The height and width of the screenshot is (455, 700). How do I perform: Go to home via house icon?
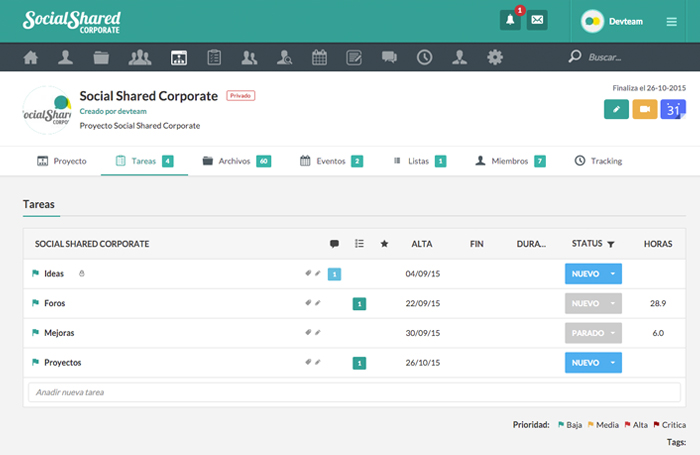(31, 57)
